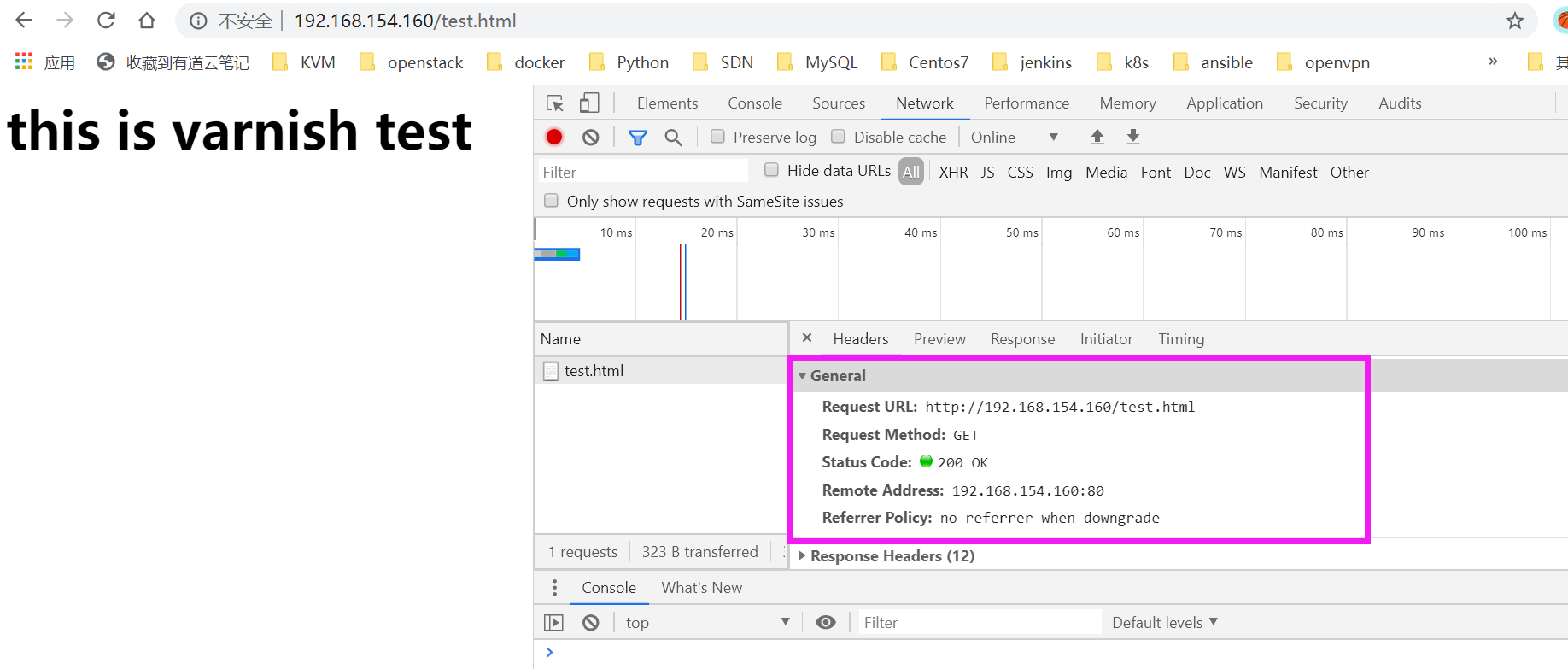Click the not-secure site info icon
Image resolution: width=1568 pixels, height=669 pixels.
pos(198,21)
